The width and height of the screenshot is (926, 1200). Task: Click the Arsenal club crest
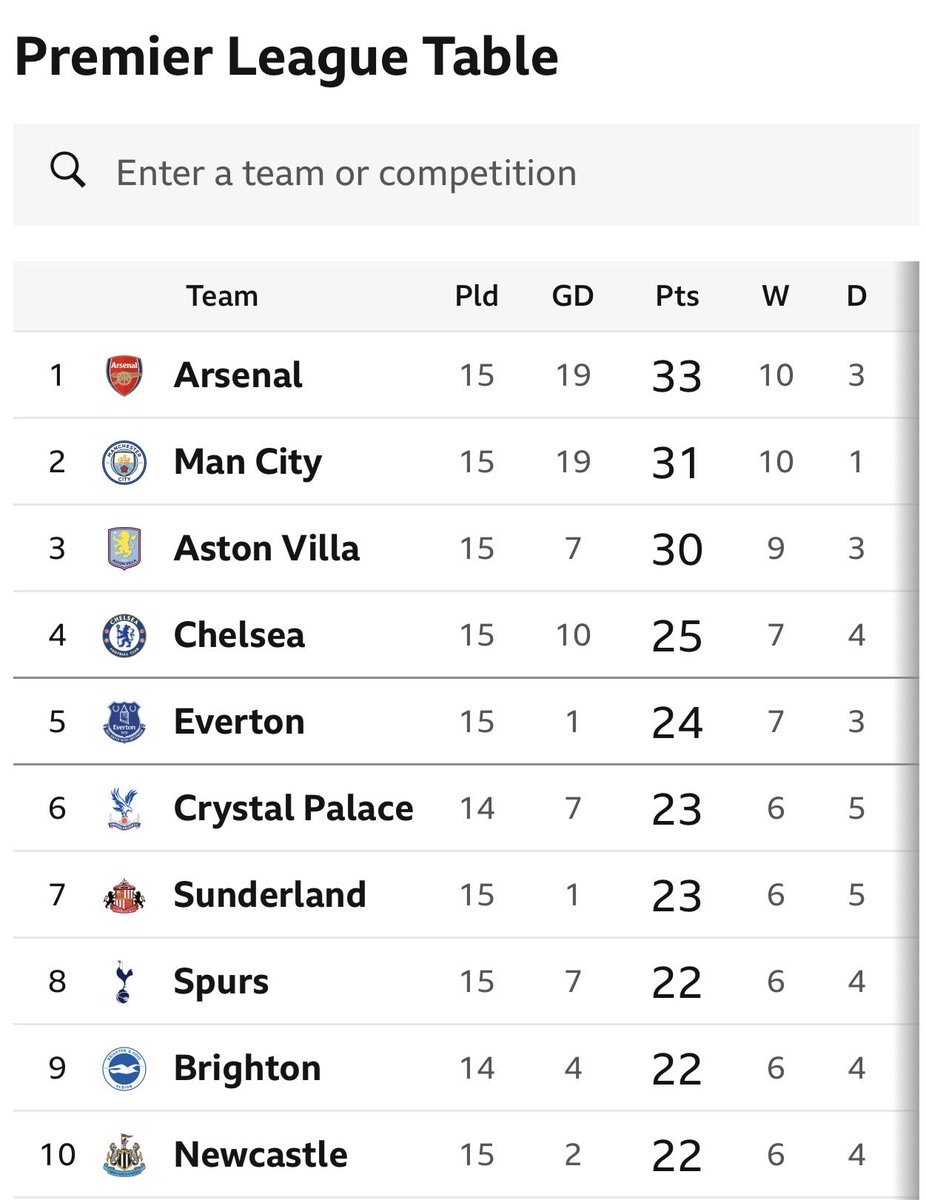coord(125,376)
